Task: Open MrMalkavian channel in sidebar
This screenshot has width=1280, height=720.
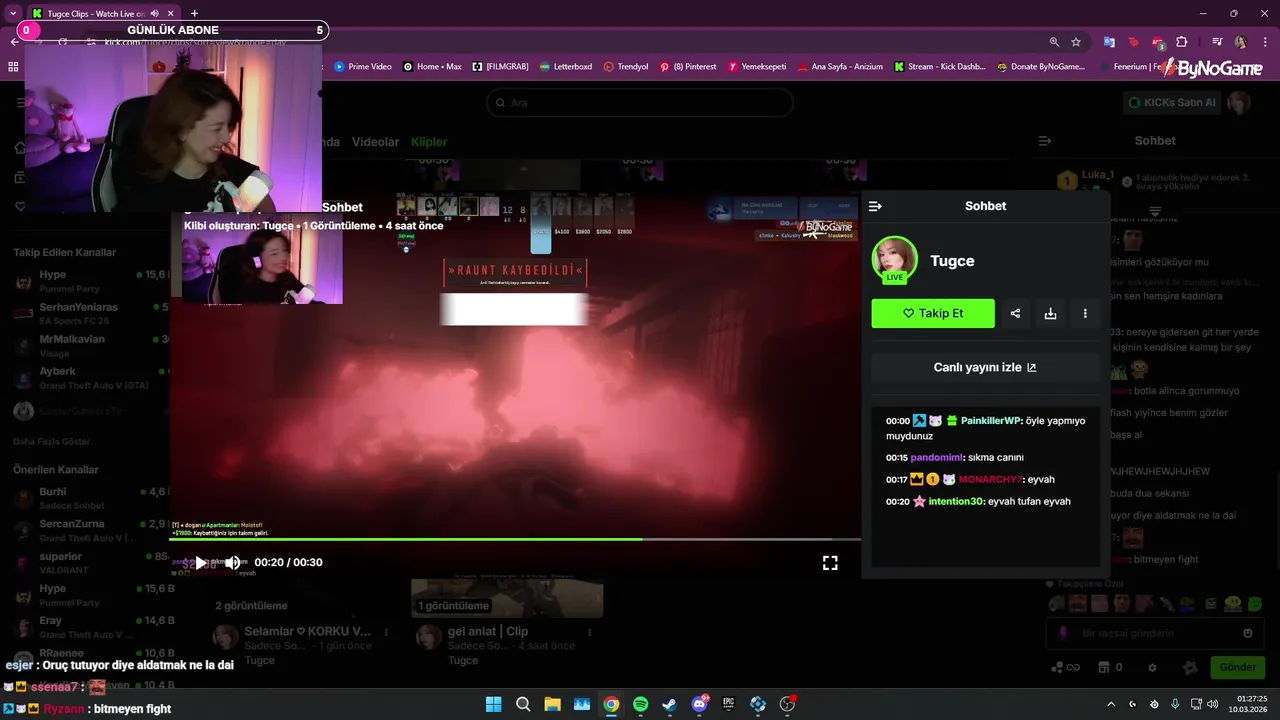Action: (x=90, y=346)
